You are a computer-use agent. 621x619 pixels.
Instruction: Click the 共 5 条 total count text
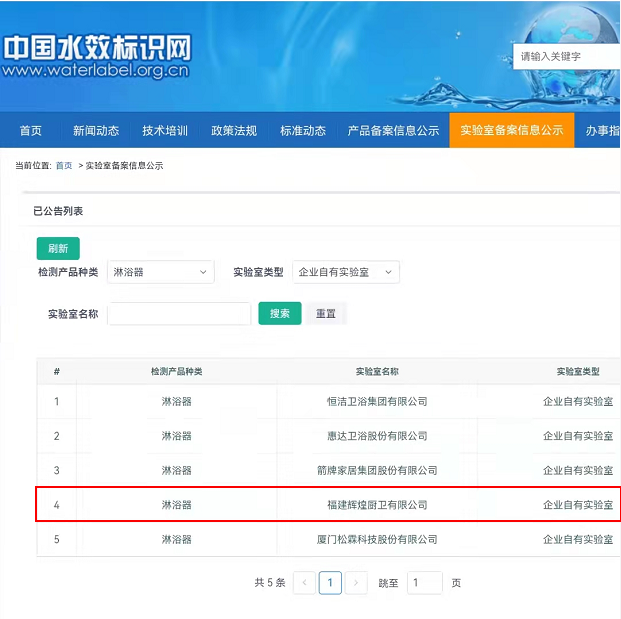coord(270,583)
